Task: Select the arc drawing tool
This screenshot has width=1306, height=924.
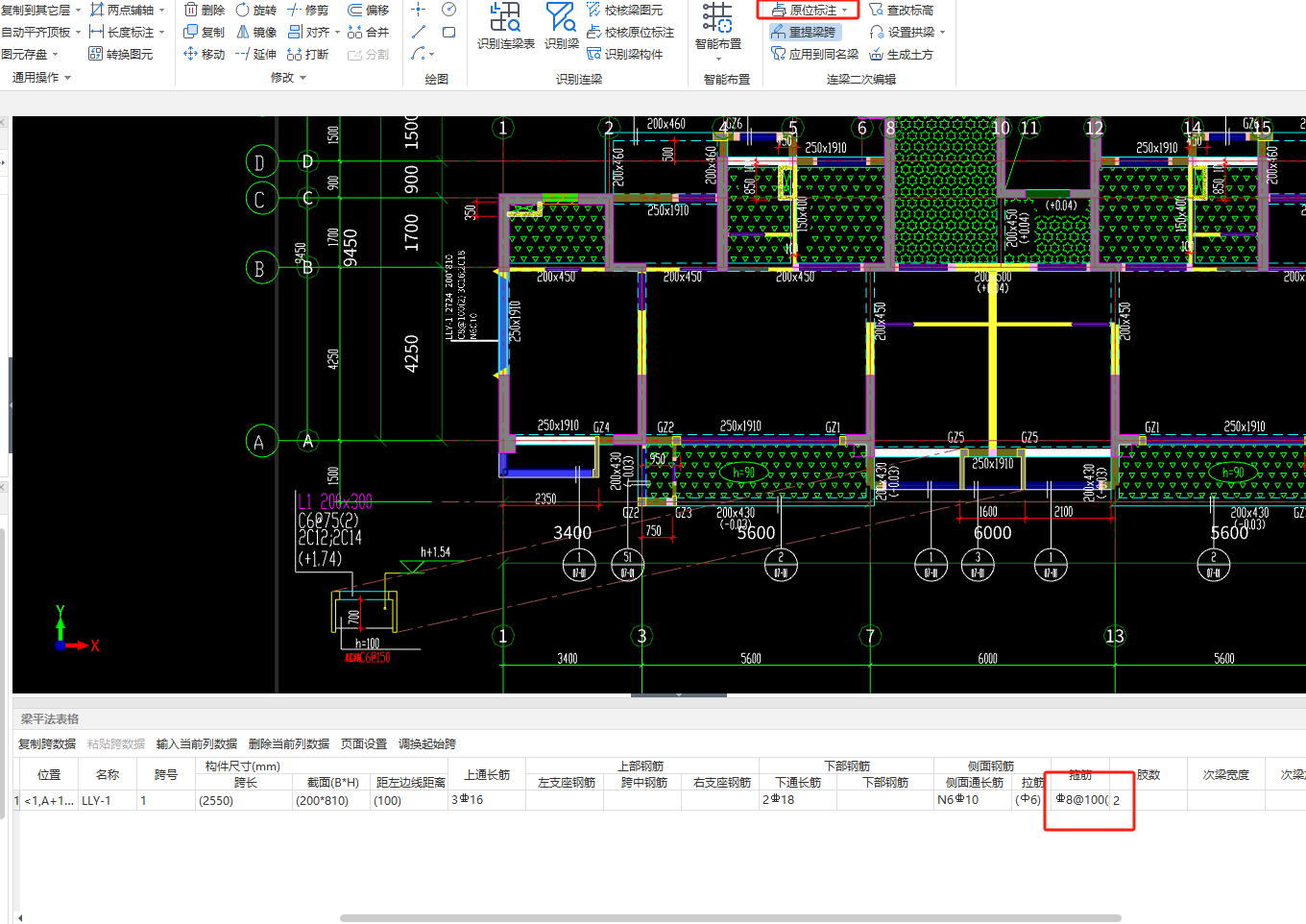Action: (x=418, y=54)
